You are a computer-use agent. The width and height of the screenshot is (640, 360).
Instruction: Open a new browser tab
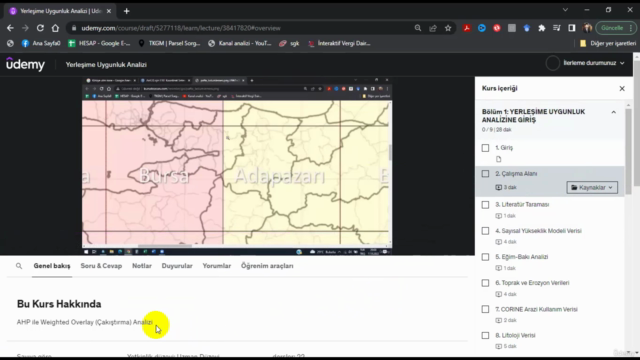click(x=127, y=11)
